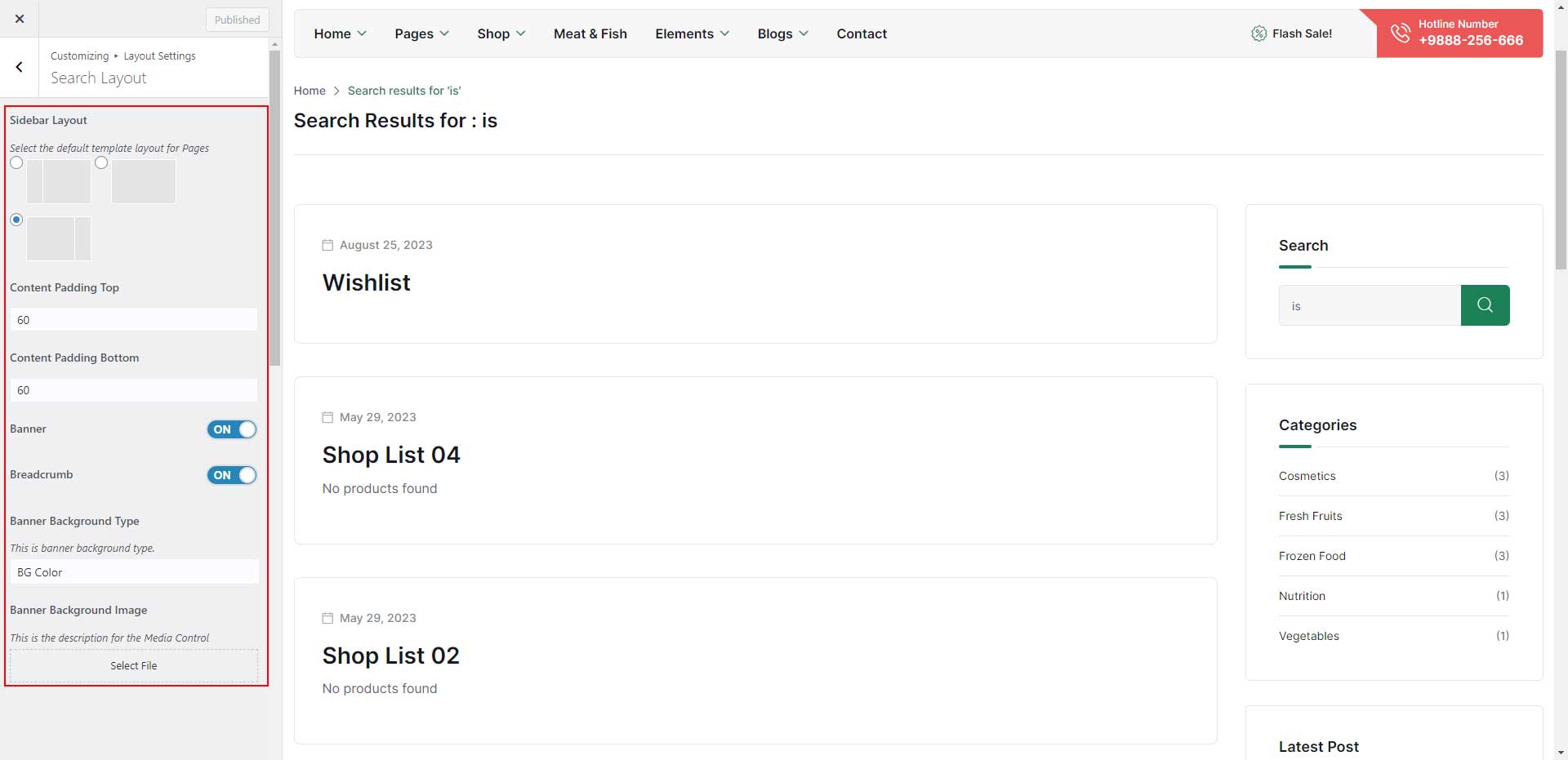This screenshot has height=760, width=1568.
Task: Click the Published button
Action: [238, 20]
